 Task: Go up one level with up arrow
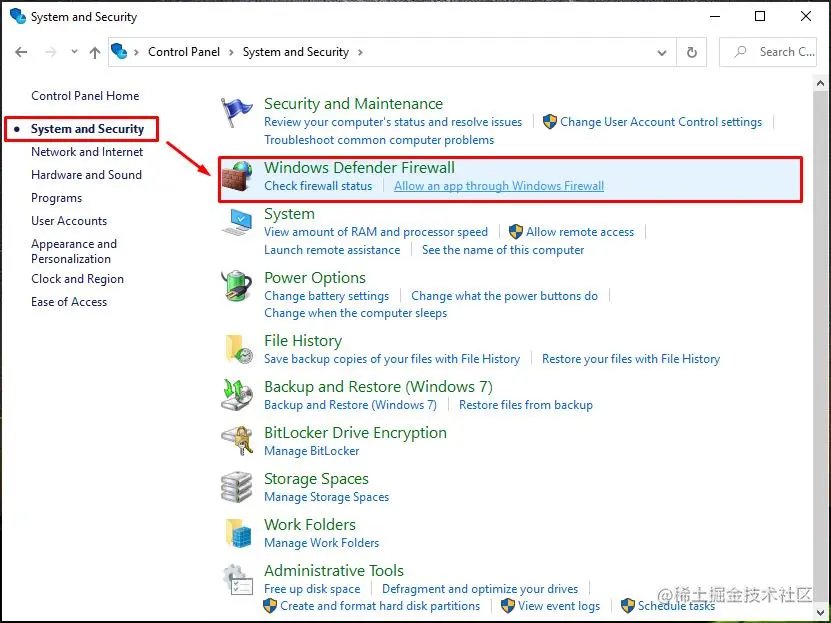pos(95,52)
